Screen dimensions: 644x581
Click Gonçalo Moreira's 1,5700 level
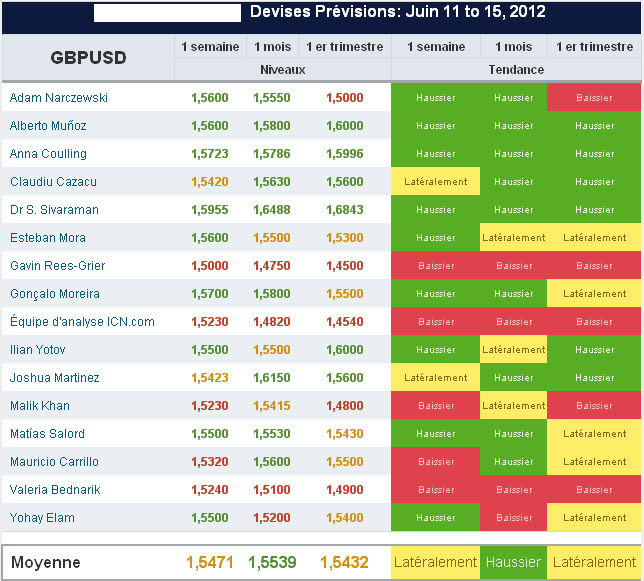210,294
